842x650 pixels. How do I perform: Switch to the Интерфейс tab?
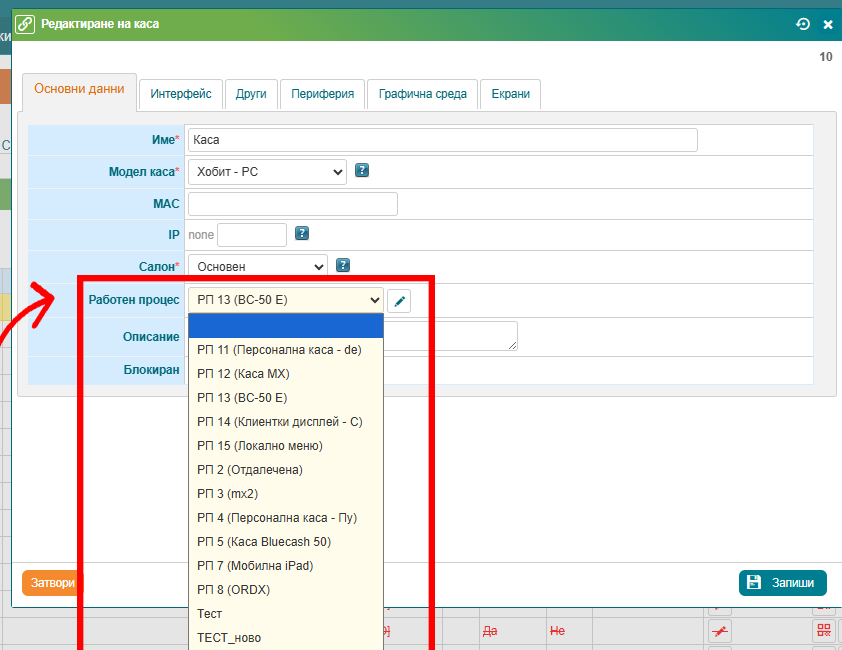[x=181, y=94]
